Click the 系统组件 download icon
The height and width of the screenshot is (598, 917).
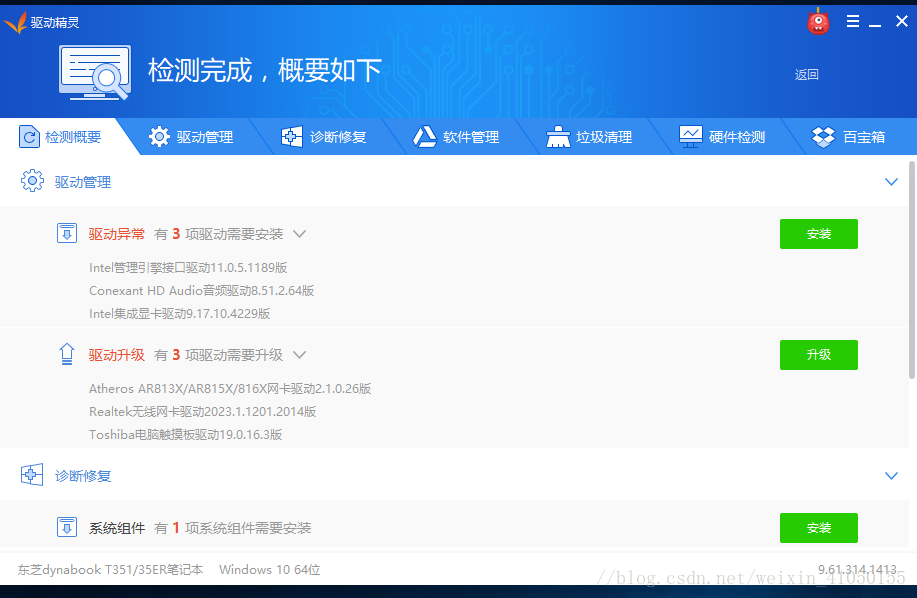tap(67, 527)
